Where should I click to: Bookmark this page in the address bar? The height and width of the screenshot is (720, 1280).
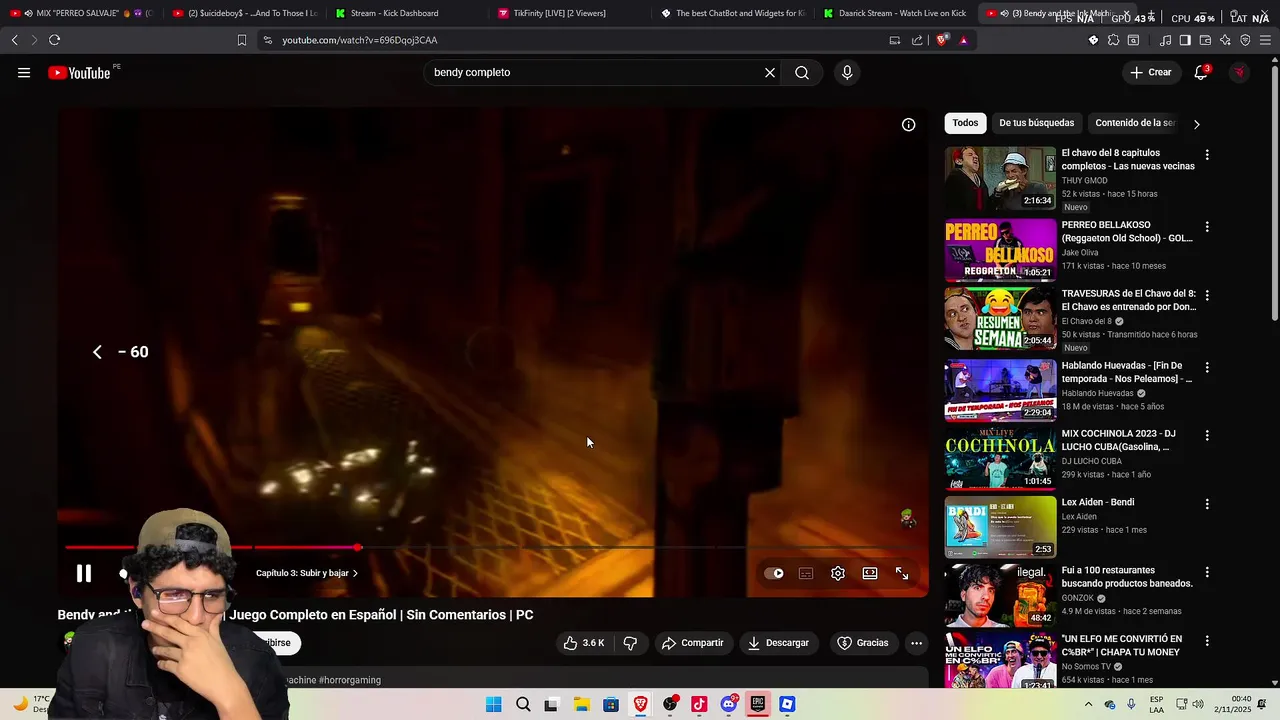pyautogui.click(x=241, y=40)
